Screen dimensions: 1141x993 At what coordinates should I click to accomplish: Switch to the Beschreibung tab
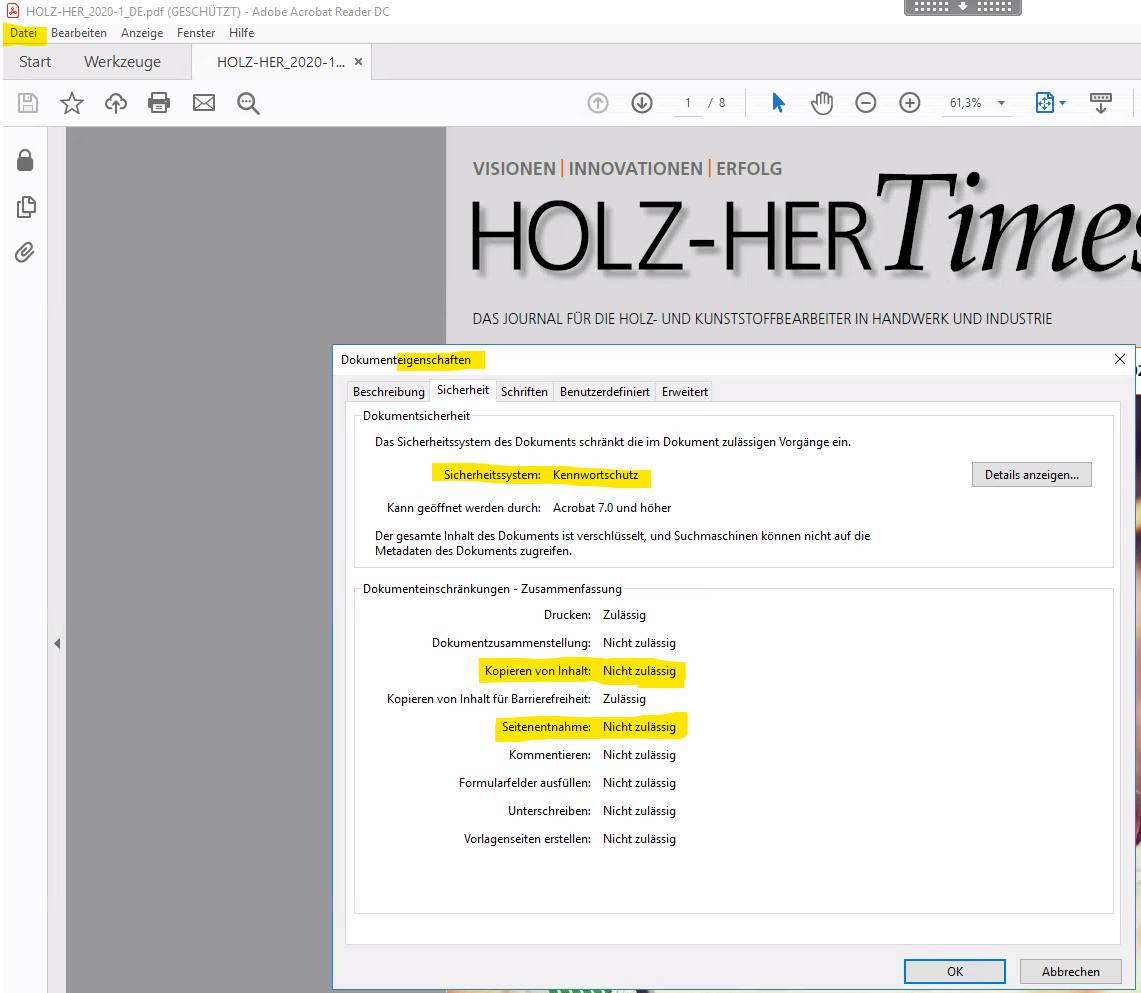(x=388, y=392)
